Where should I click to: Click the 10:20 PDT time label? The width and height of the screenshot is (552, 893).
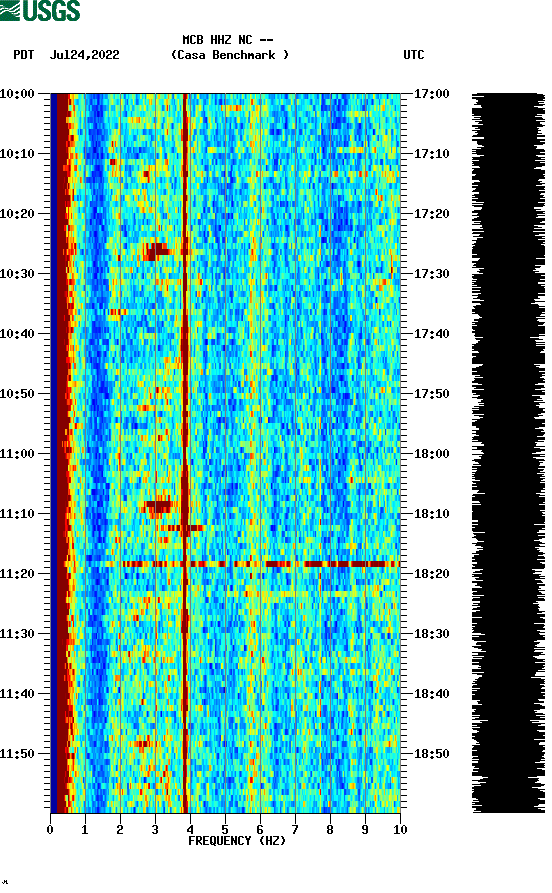coord(18,214)
